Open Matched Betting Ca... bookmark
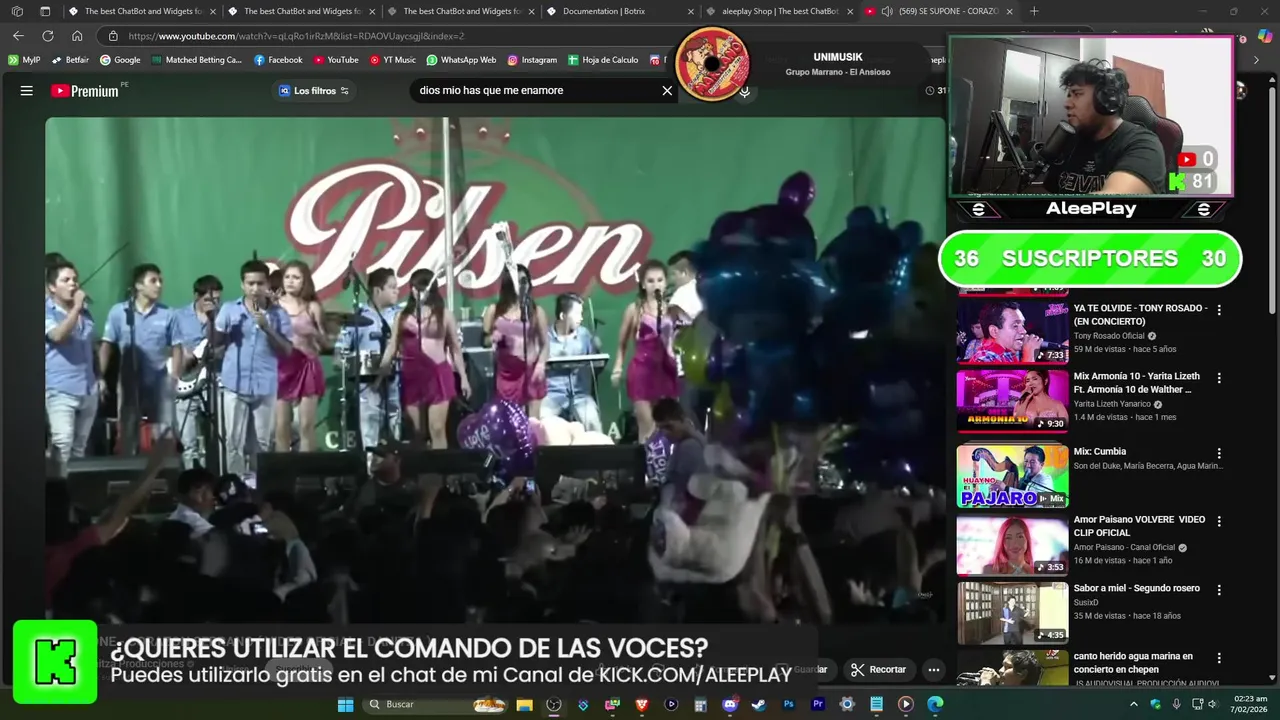This screenshot has height=720, width=1280. [x=197, y=60]
